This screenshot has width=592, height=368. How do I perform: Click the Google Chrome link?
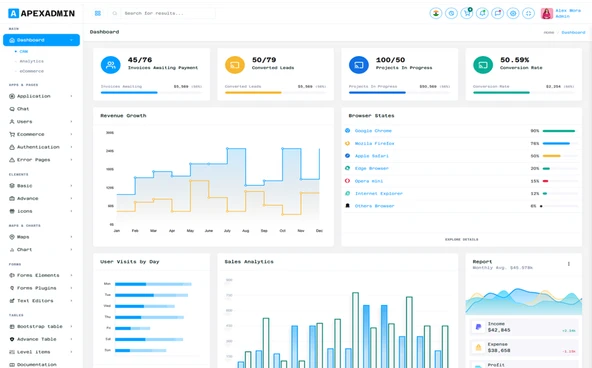(x=373, y=131)
